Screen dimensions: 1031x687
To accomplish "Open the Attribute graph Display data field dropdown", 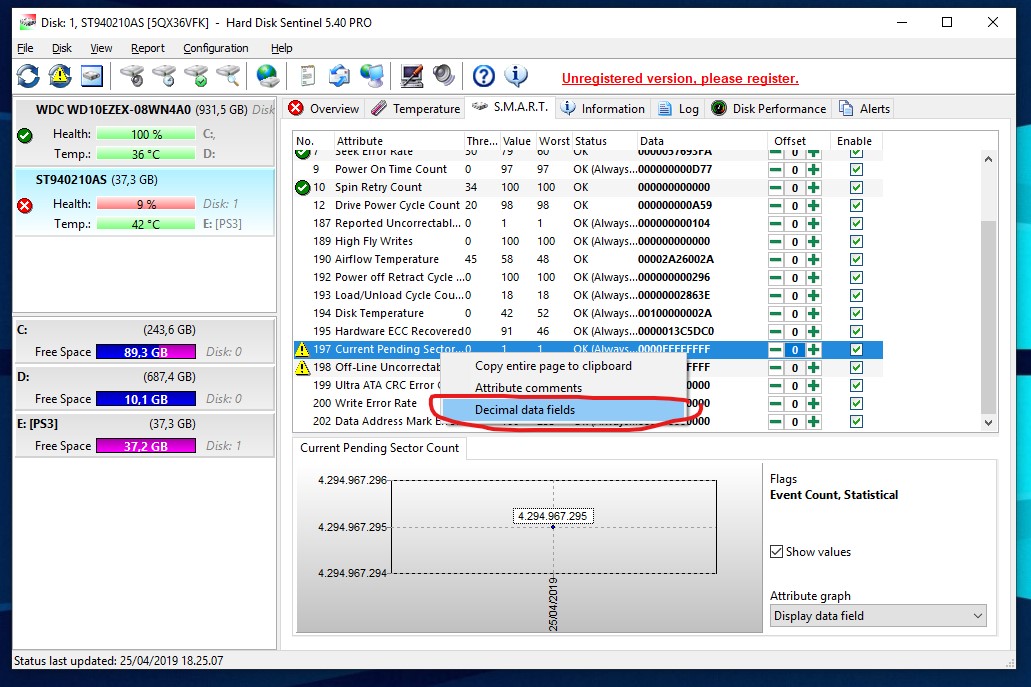I will 878,616.
